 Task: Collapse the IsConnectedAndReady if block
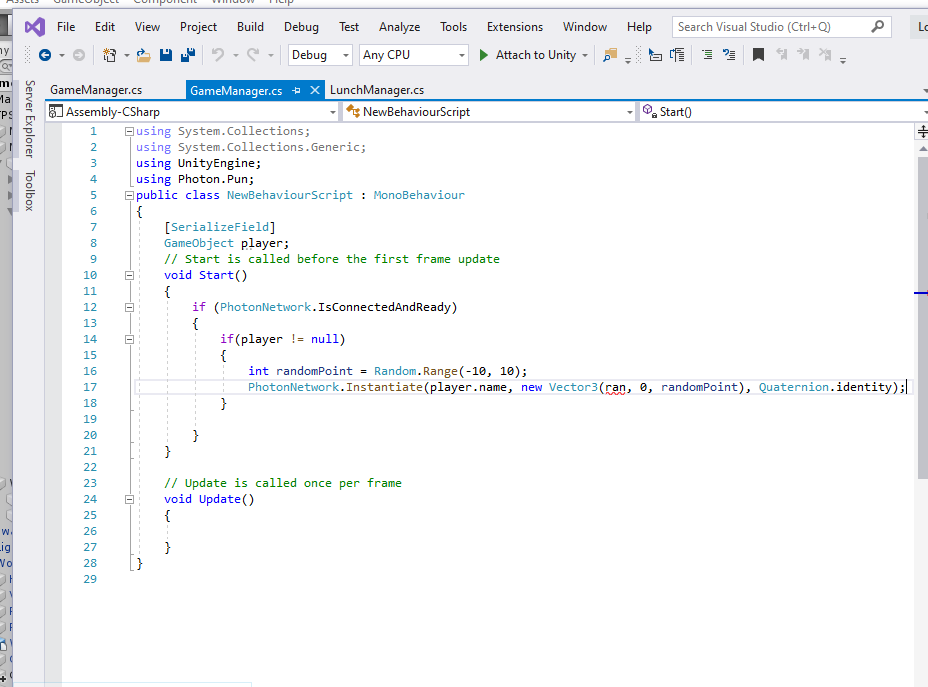129,307
